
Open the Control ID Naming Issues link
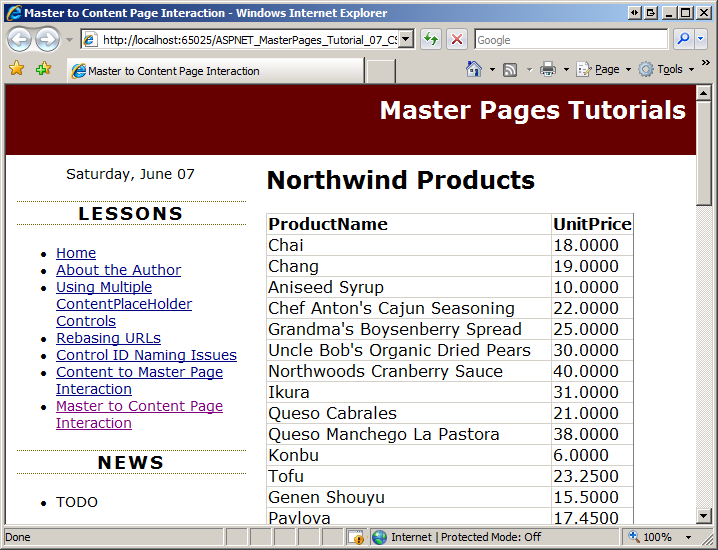point(147,355)
